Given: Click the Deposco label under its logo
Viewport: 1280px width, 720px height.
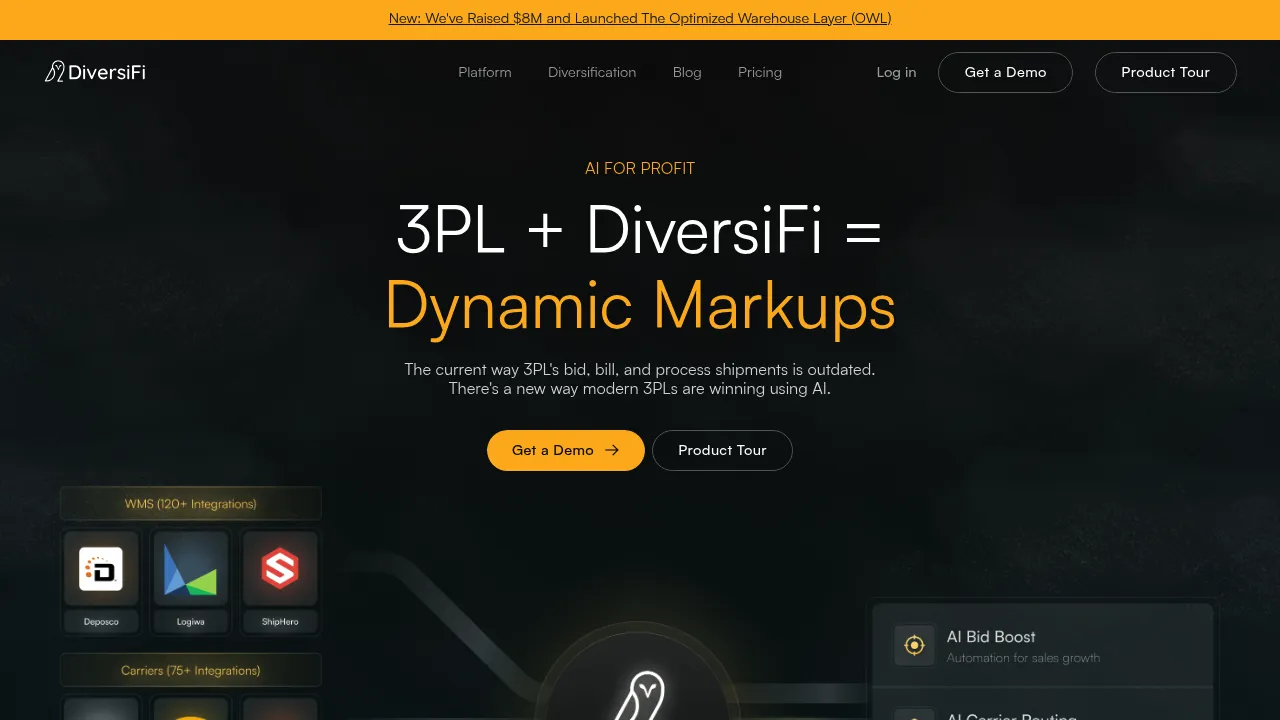Looking at the screenshot, I should pos(101,622).
